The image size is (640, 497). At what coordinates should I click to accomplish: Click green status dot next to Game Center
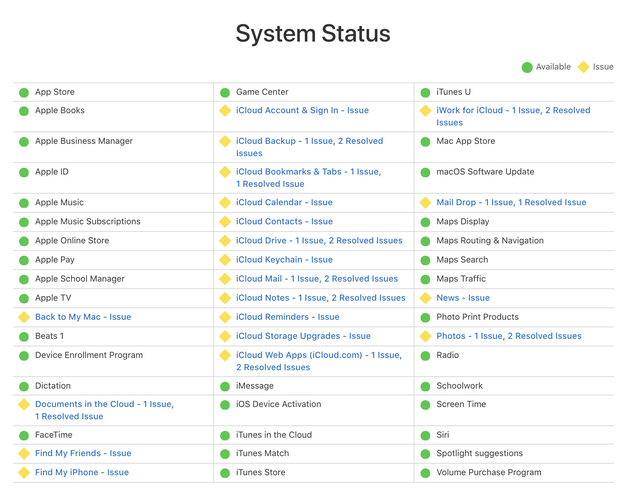pyautogui.click(x=225, y=93)
